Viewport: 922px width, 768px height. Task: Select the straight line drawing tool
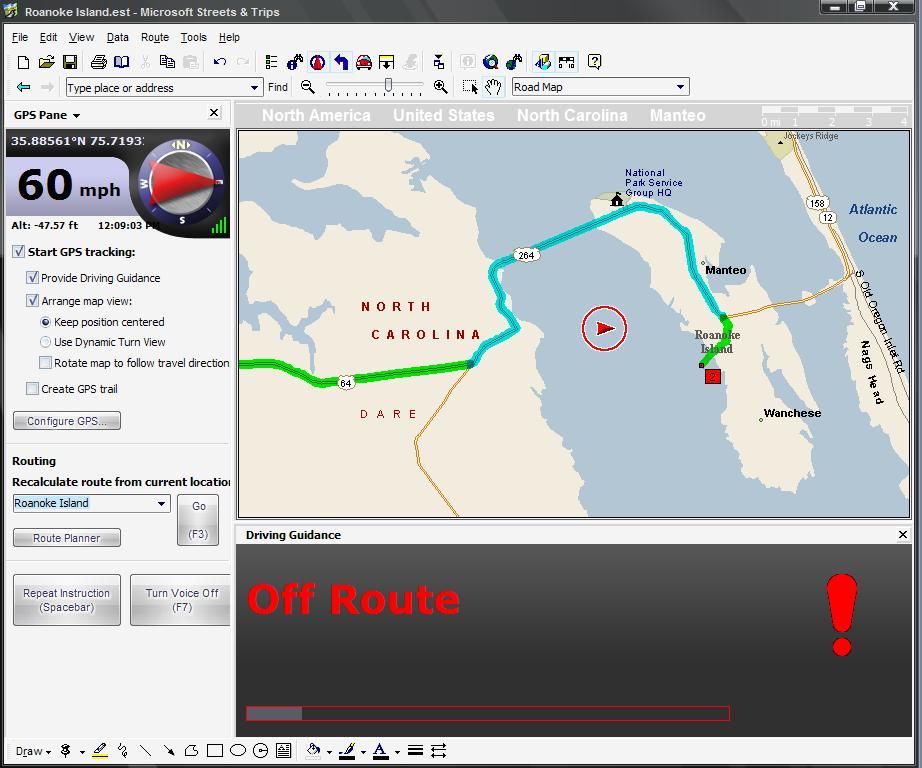pyautogui.click(x=145, y=750)
